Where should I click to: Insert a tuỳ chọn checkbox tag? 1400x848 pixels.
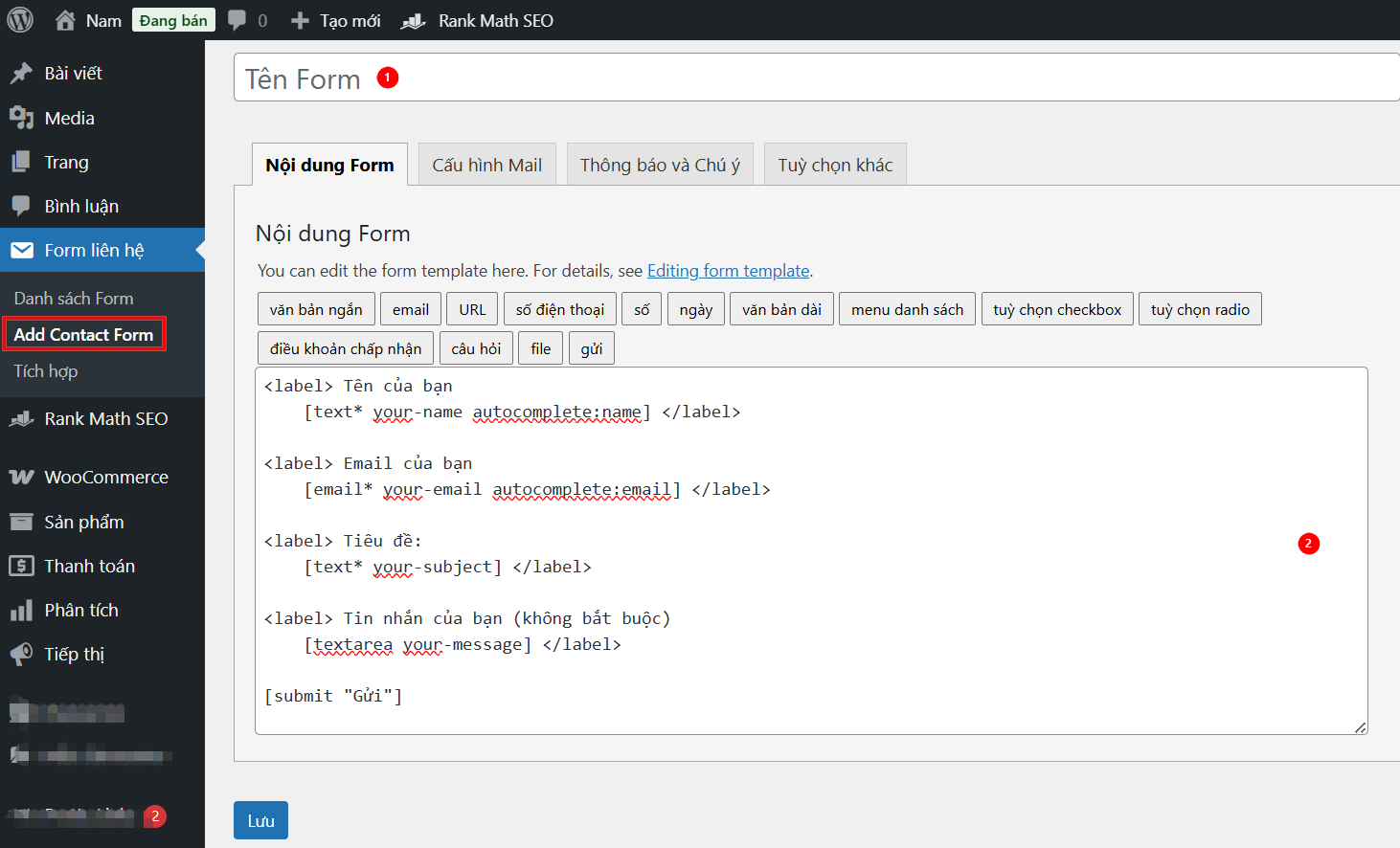tap(1057, 309)
